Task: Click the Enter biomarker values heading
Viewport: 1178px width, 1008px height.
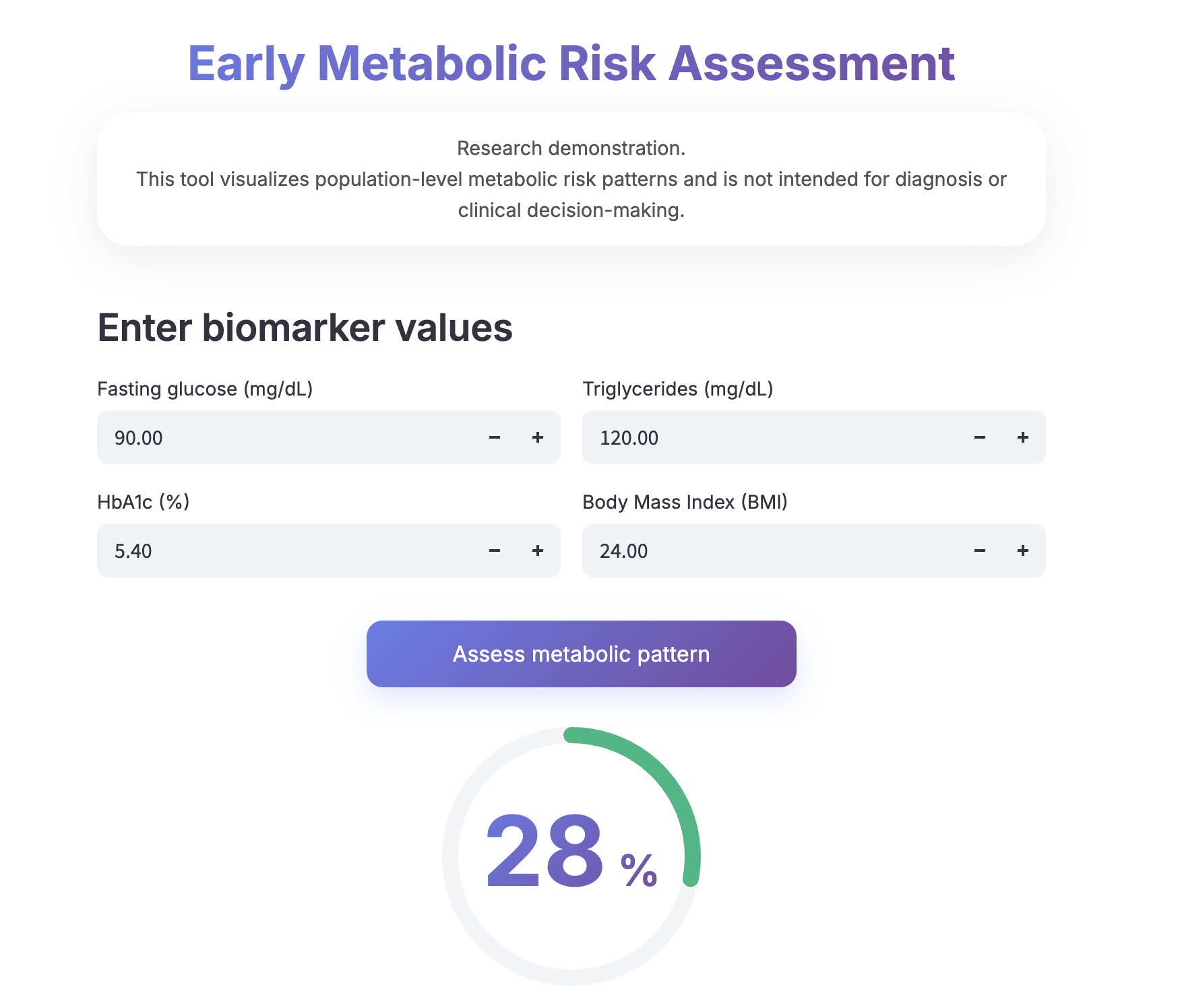Action: point(305,328)
